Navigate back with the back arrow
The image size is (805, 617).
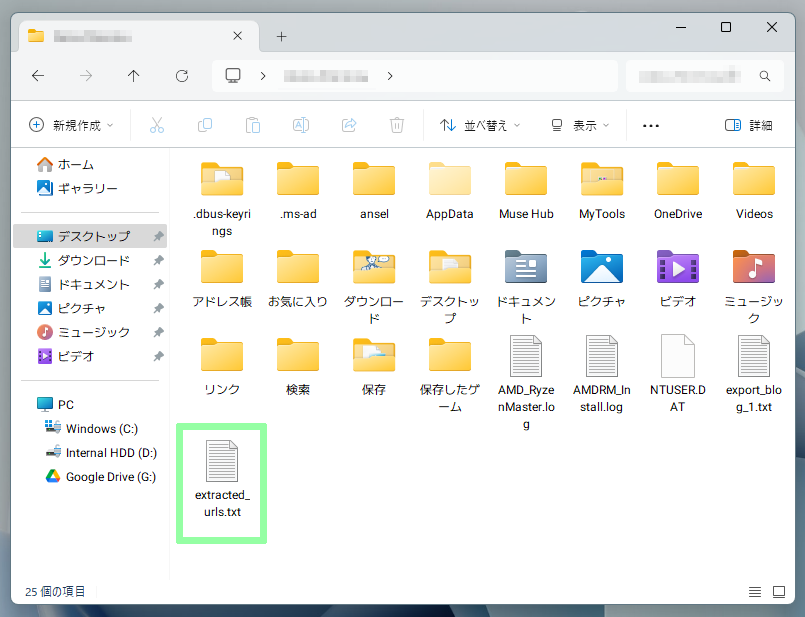(x=38, y=76)
